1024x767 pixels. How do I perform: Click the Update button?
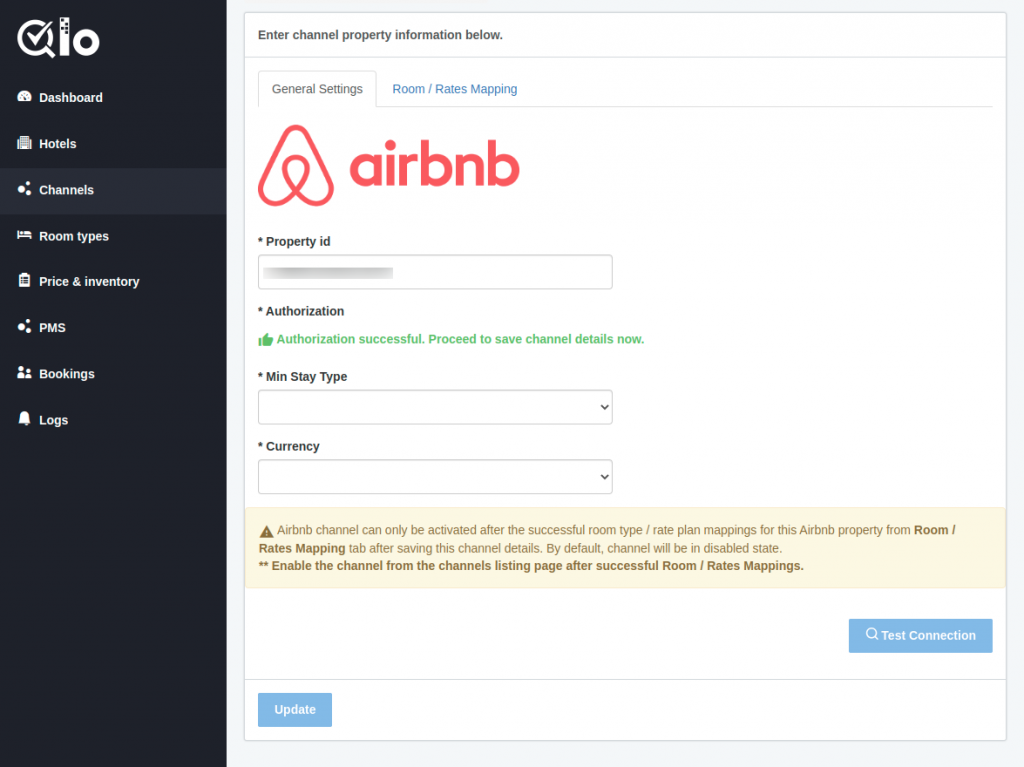[295, 710]
